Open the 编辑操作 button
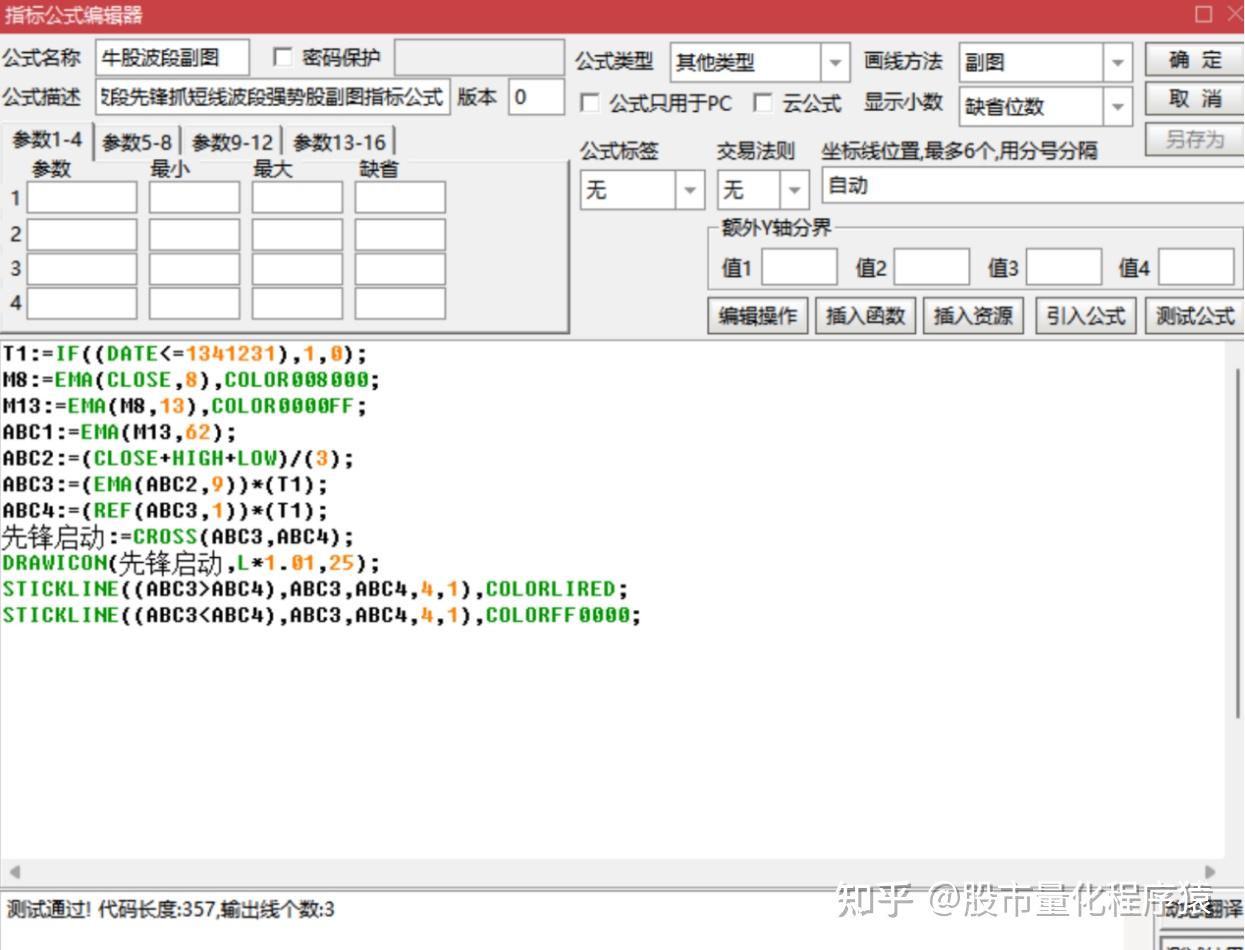Image resolution: width=1245 pixels, height=950 pixels. pyautogui.click(x=758, y=316)
